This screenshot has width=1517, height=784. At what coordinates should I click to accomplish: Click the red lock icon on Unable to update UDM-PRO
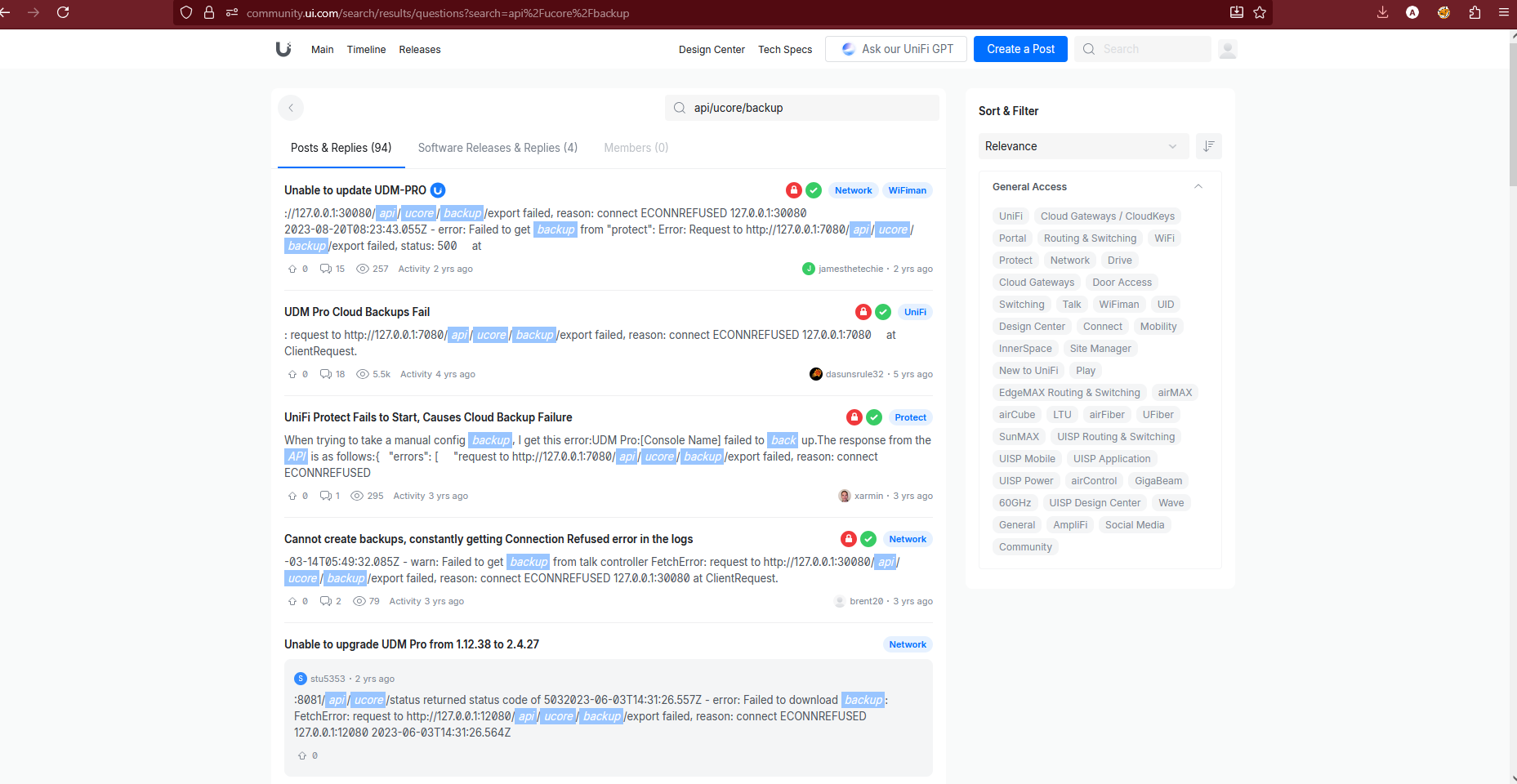tap(793, 189)
